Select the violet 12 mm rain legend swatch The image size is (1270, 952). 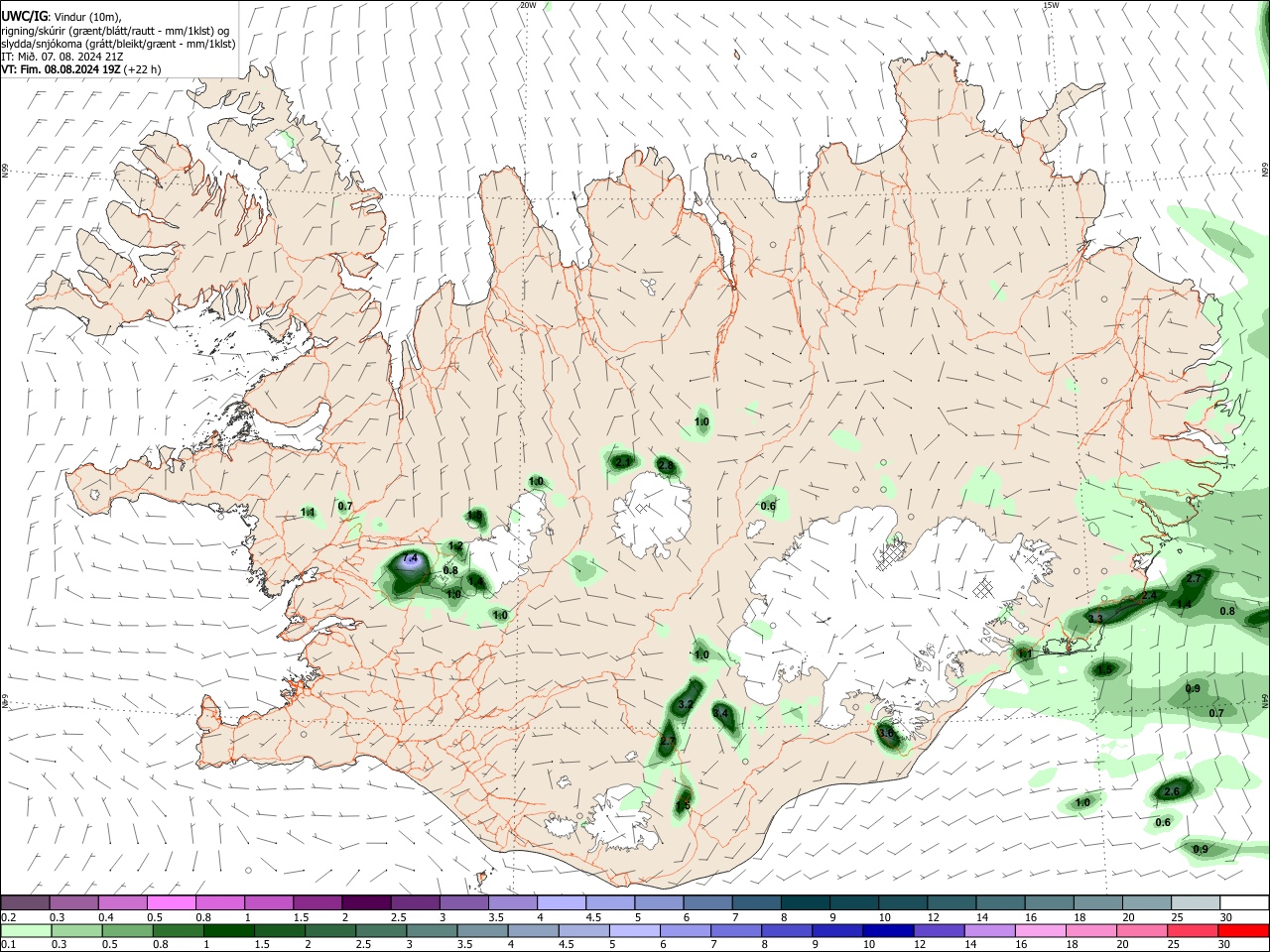point(938,930)
